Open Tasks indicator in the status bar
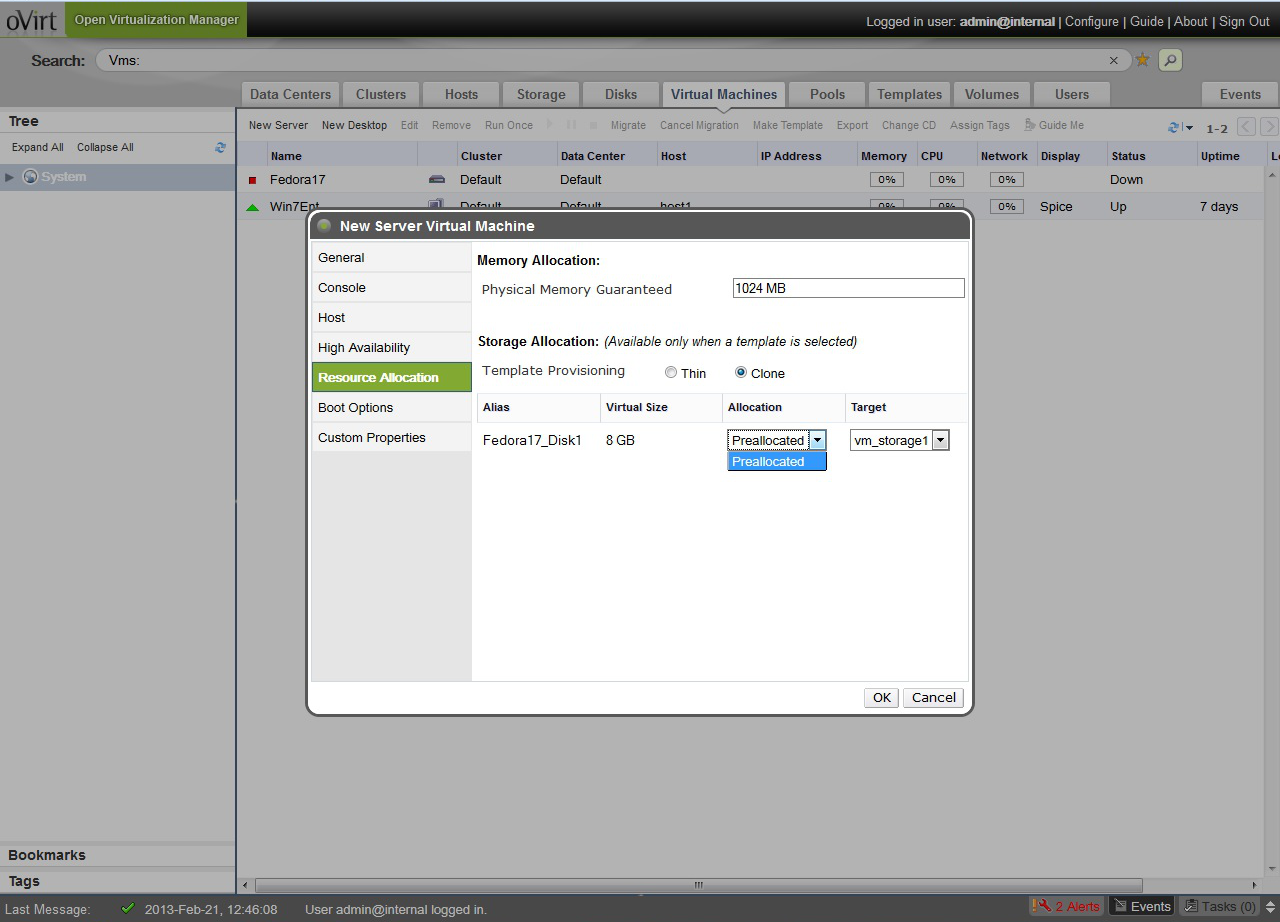 pos(1219,906)
